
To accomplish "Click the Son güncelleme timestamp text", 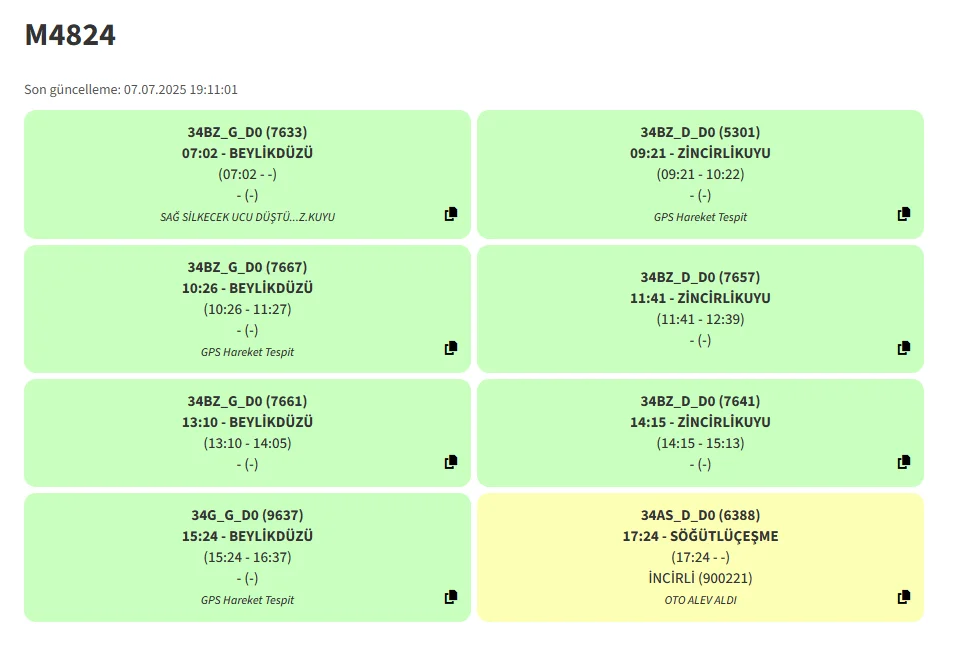I will [x=131, y=90].
